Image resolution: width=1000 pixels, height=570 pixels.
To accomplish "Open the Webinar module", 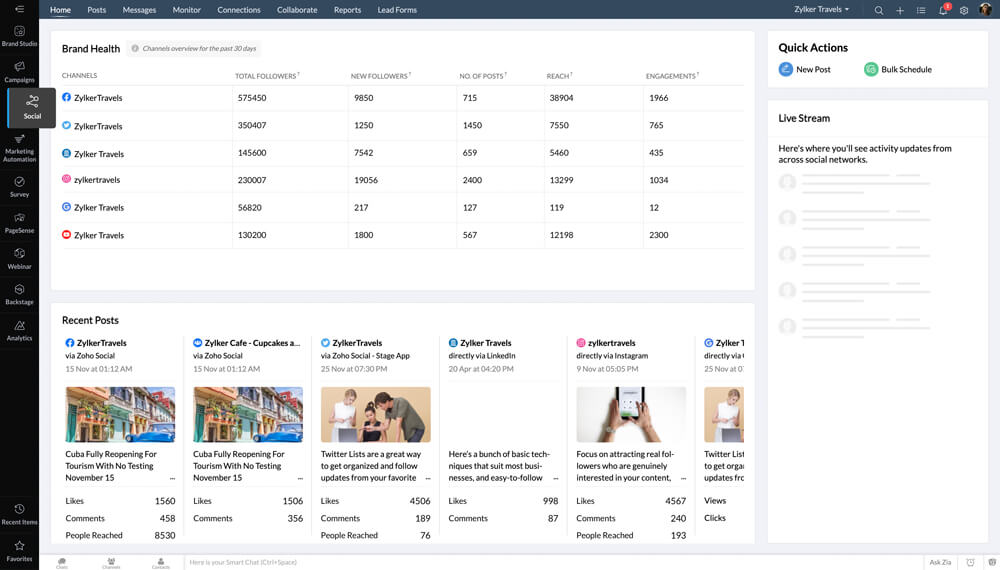I will [19, 259].
